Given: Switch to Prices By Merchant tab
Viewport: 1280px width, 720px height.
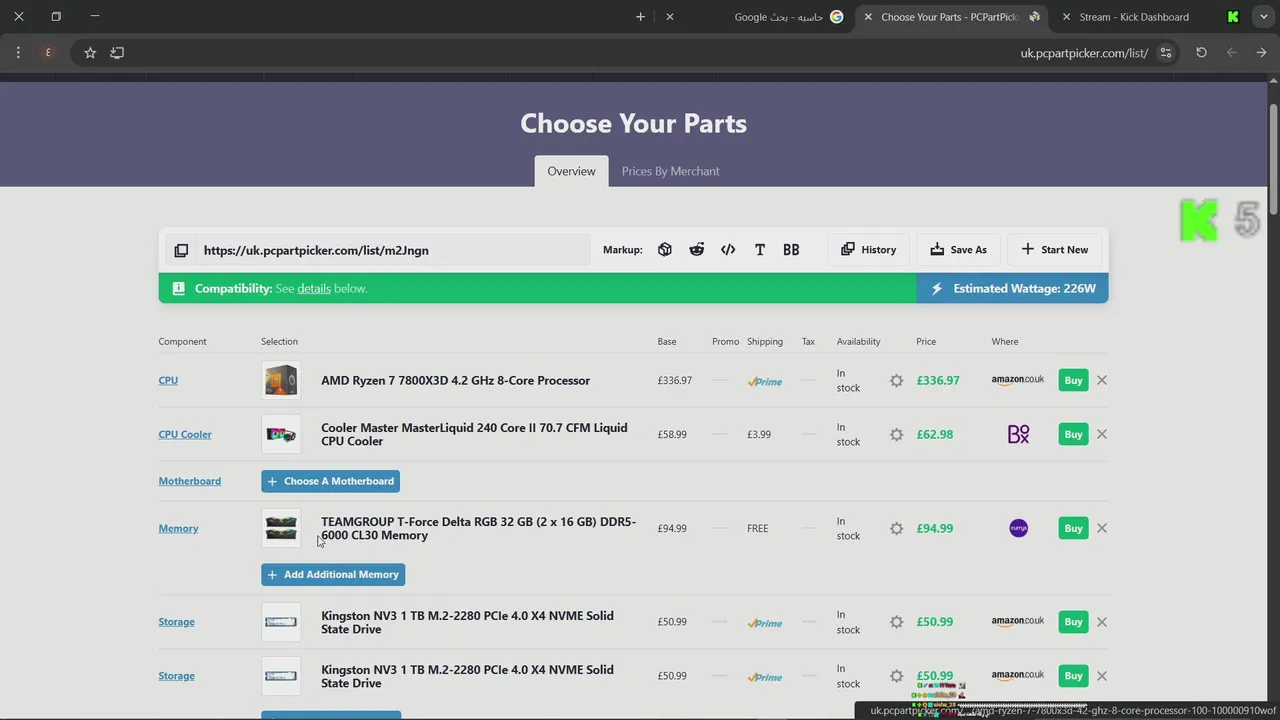Looking at the screenshot, I should tap(670, 171).
